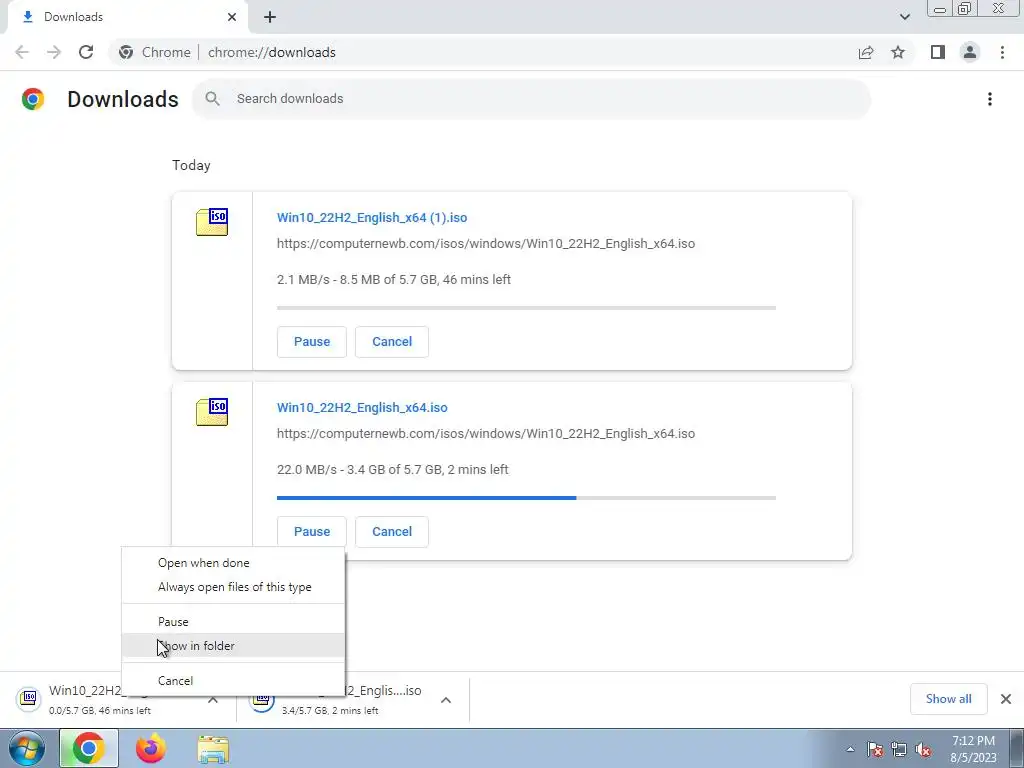Click the Chrome logo beside Downloads heading
Viewport: 1024px width, 768px height.
(x=33, y=99)
